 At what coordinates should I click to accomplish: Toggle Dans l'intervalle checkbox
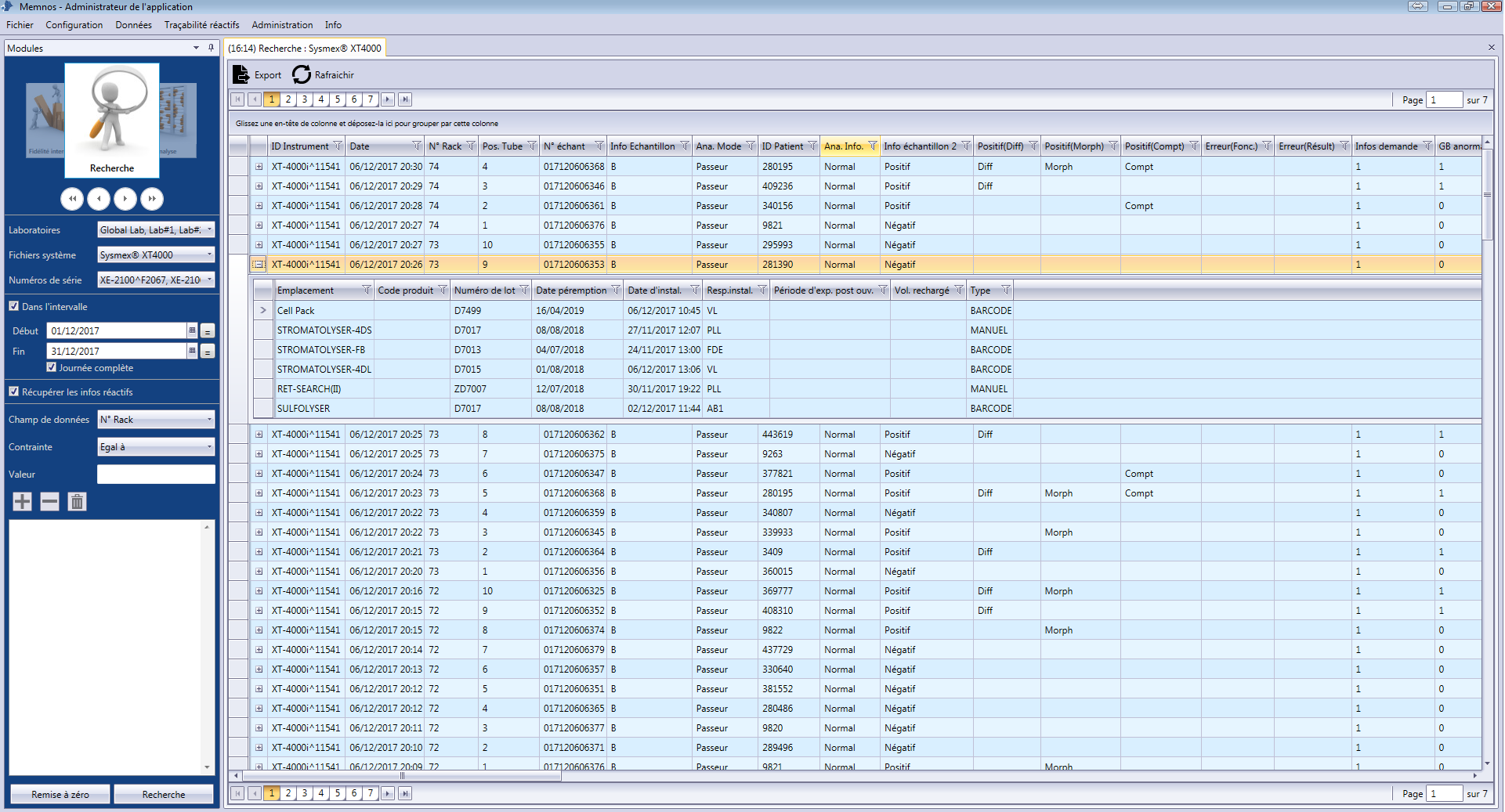[x=13, y=306]
